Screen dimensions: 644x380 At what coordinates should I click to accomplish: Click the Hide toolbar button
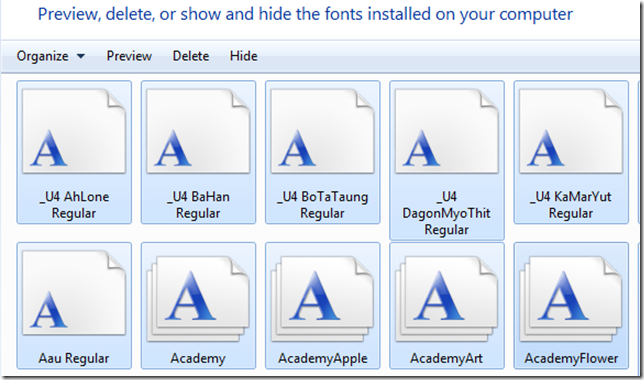[244, 56]
